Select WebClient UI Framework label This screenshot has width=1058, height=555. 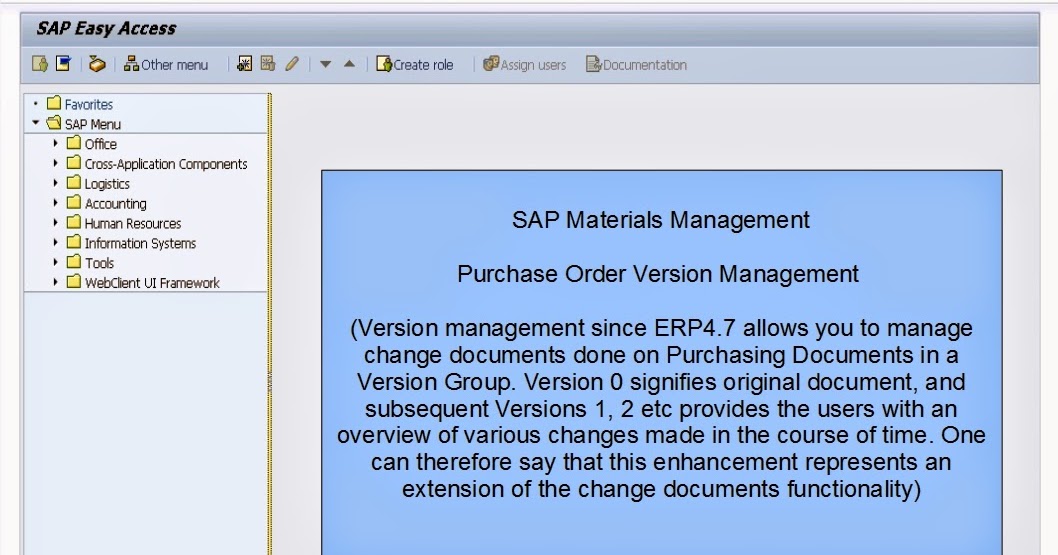pyautogui.click(x=152, y=283)
